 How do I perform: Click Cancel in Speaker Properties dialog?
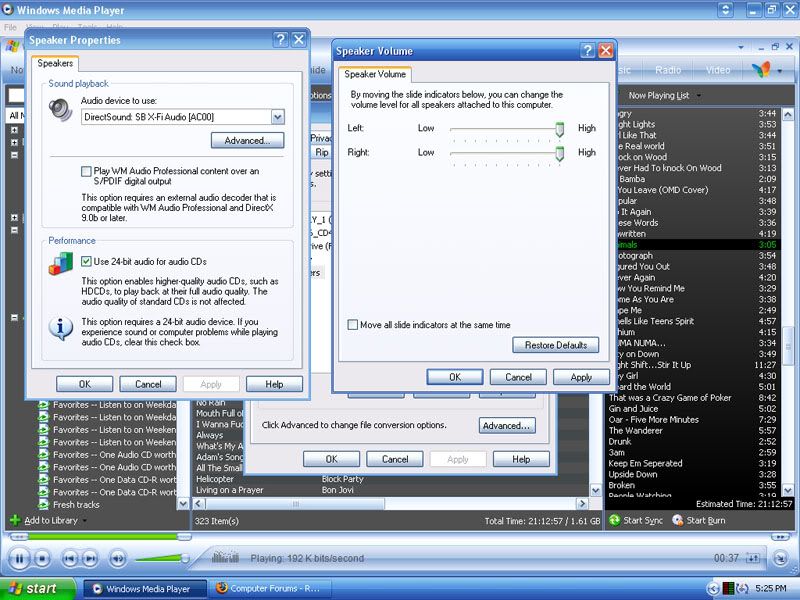pyautogui.click(x=148, y=384)
